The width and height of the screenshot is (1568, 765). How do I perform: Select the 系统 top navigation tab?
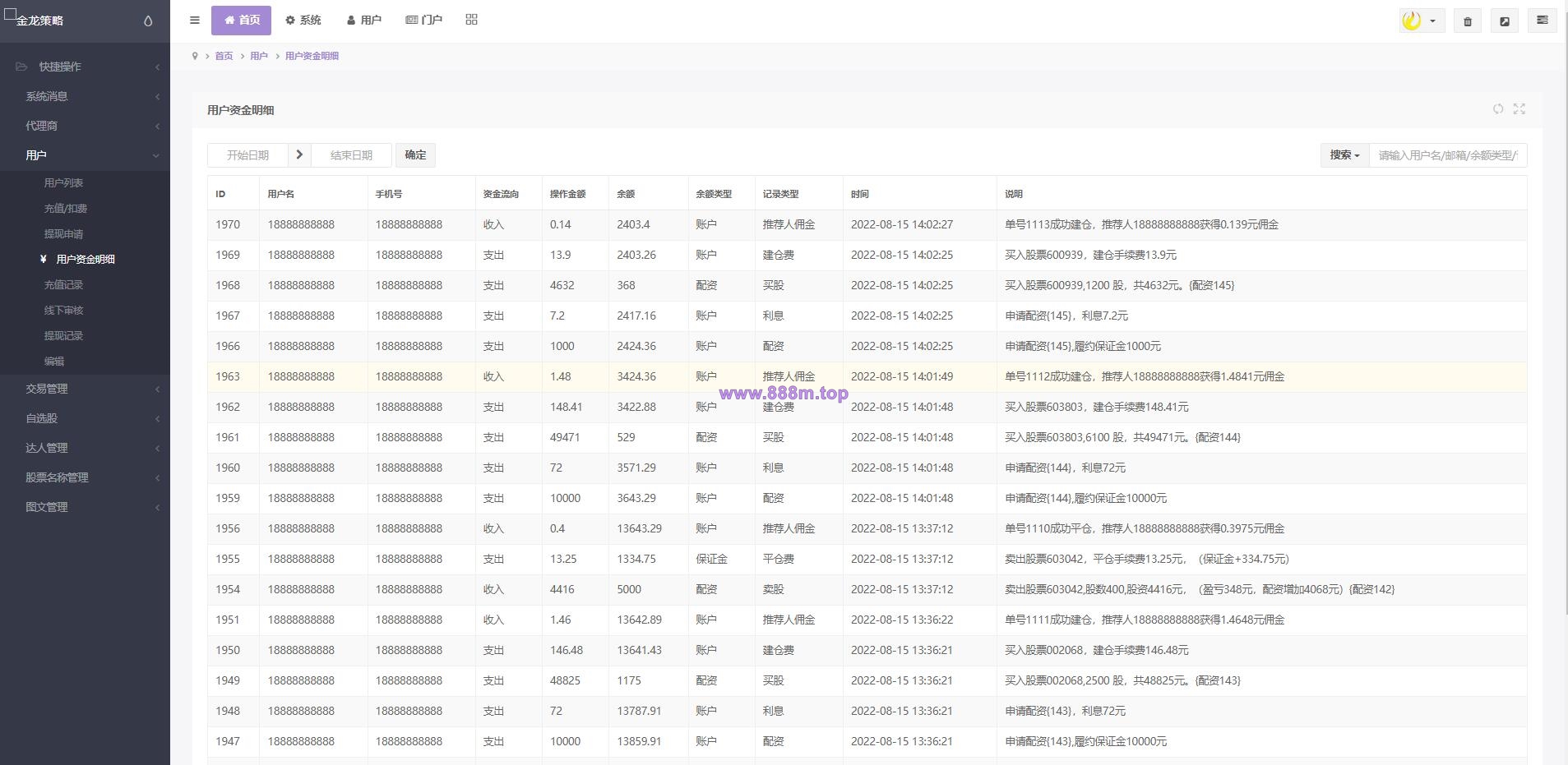pos(303,20)
